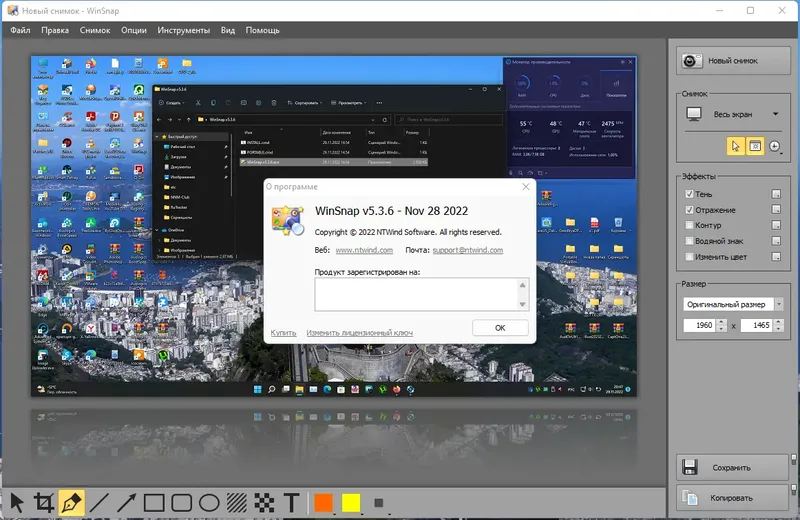Click the Сохранить button

pyautogui.click(x=733, y=467)
